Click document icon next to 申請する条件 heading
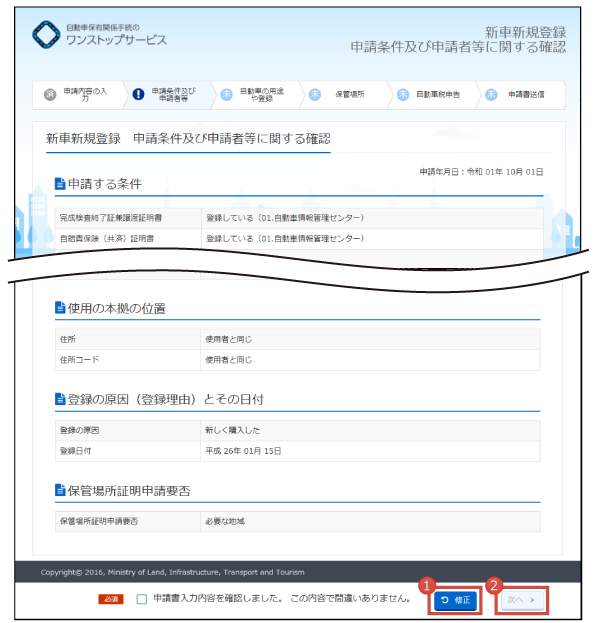Viewport: 595px width, 623px height. coord(60,184)
